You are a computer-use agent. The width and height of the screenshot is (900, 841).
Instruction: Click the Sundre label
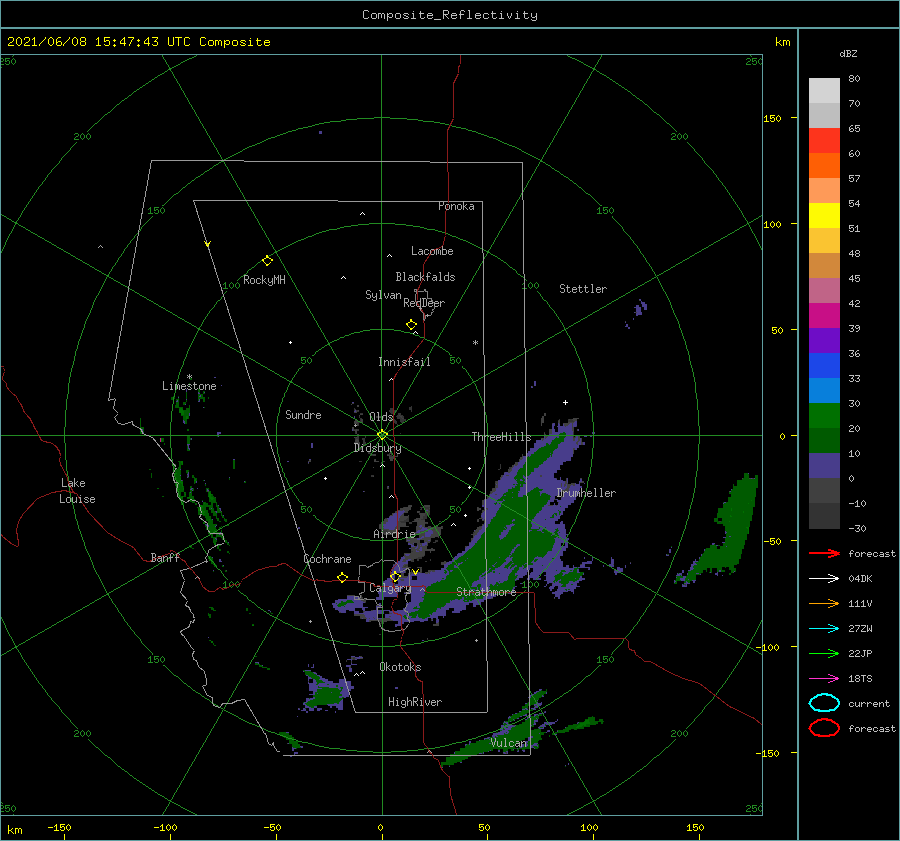point(303,414)
